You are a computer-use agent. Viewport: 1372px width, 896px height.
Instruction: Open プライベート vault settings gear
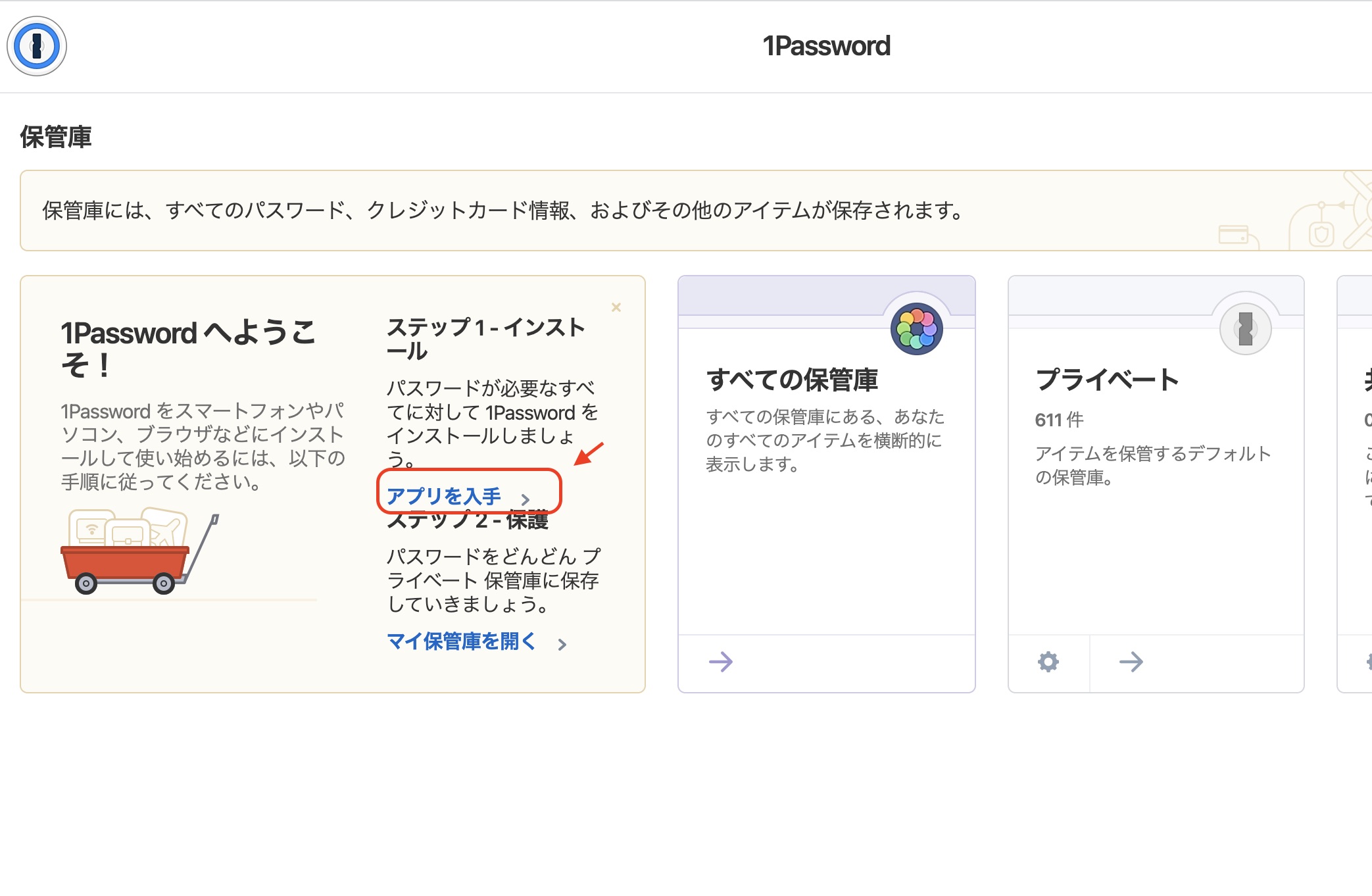1048,662
